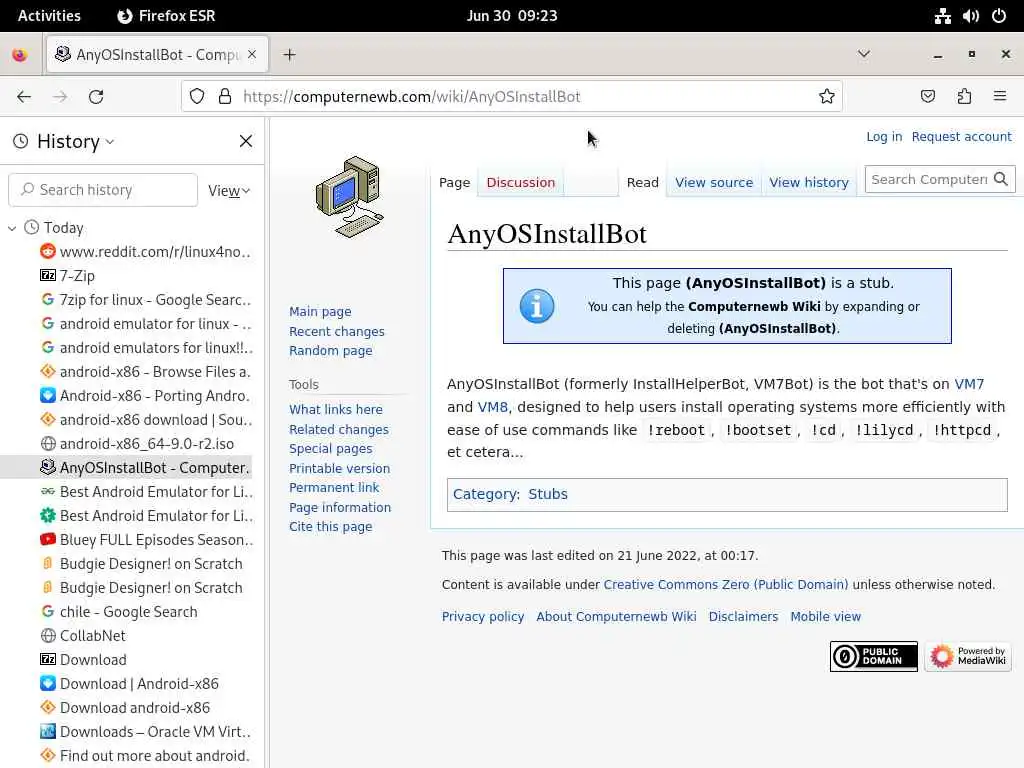
Task: Open the Pocket save button
Action: [927, 97]
